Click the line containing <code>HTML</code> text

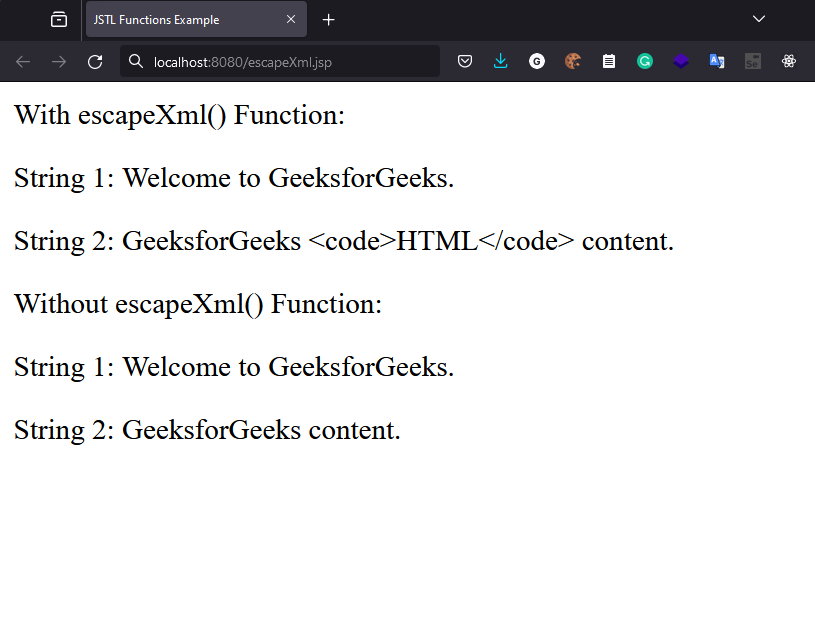click(344, 241)
